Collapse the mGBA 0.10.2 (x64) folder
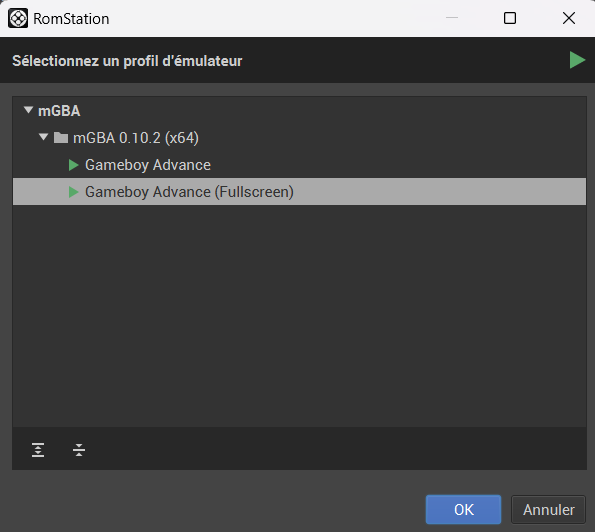 point(44,137)
